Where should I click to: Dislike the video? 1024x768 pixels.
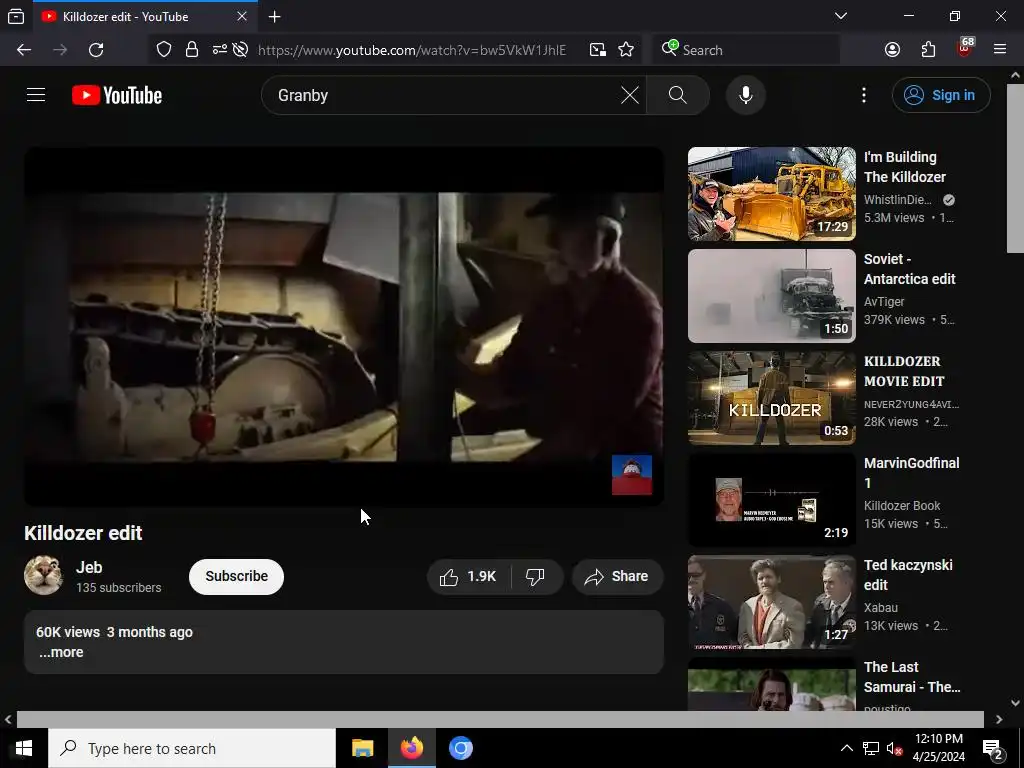pos(536,577)
